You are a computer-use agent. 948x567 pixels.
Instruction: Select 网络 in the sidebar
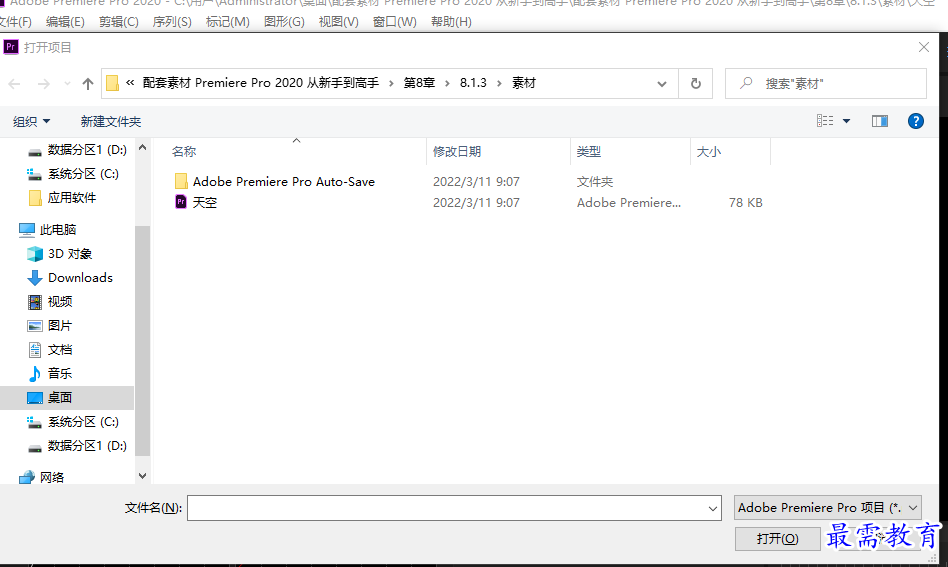[x=52, y=478]
